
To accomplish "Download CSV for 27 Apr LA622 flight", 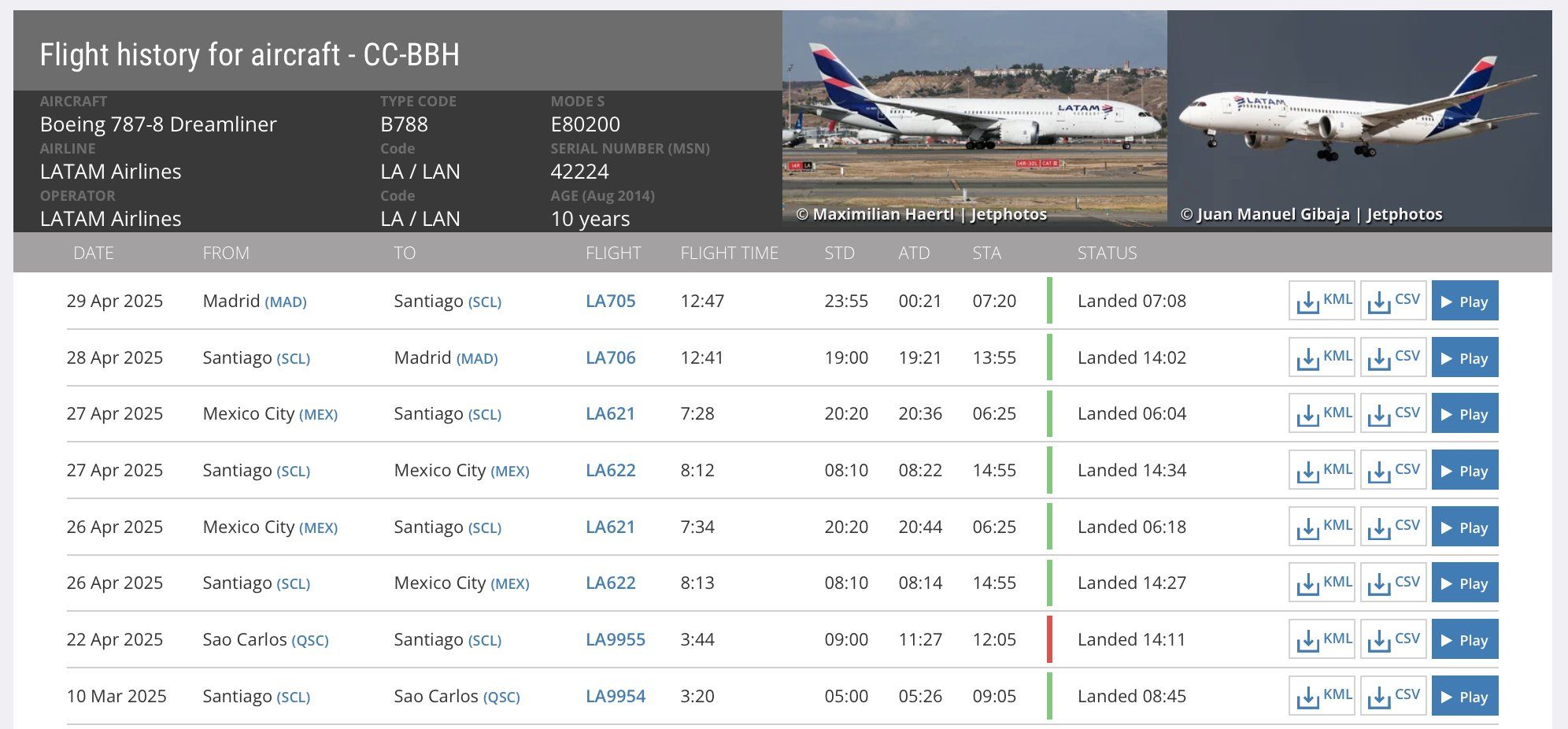I will pyautogui.click(x=1393, y=470).
